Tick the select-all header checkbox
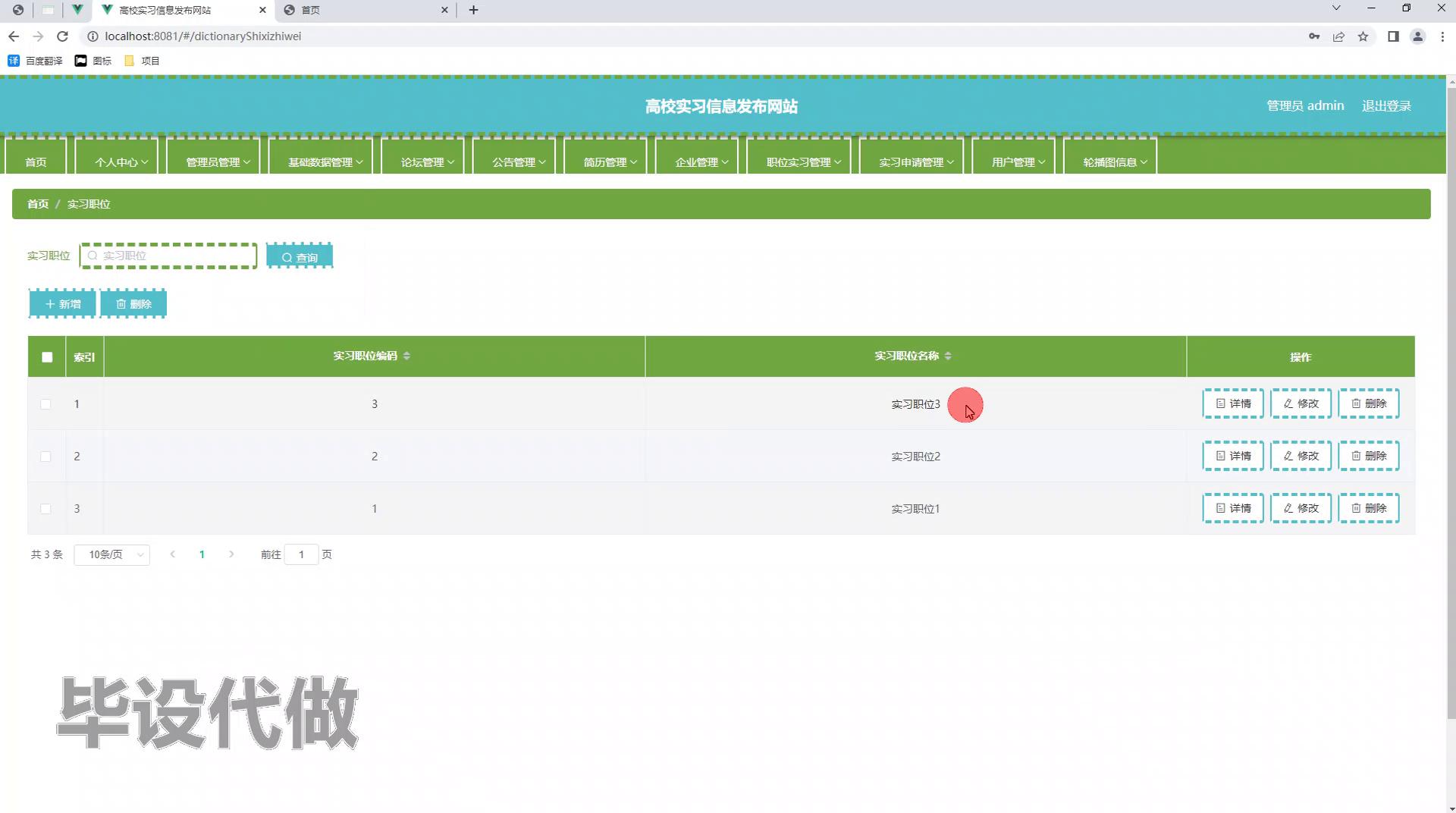This screenshot has width=1456, height=813. tap(47, 357)
